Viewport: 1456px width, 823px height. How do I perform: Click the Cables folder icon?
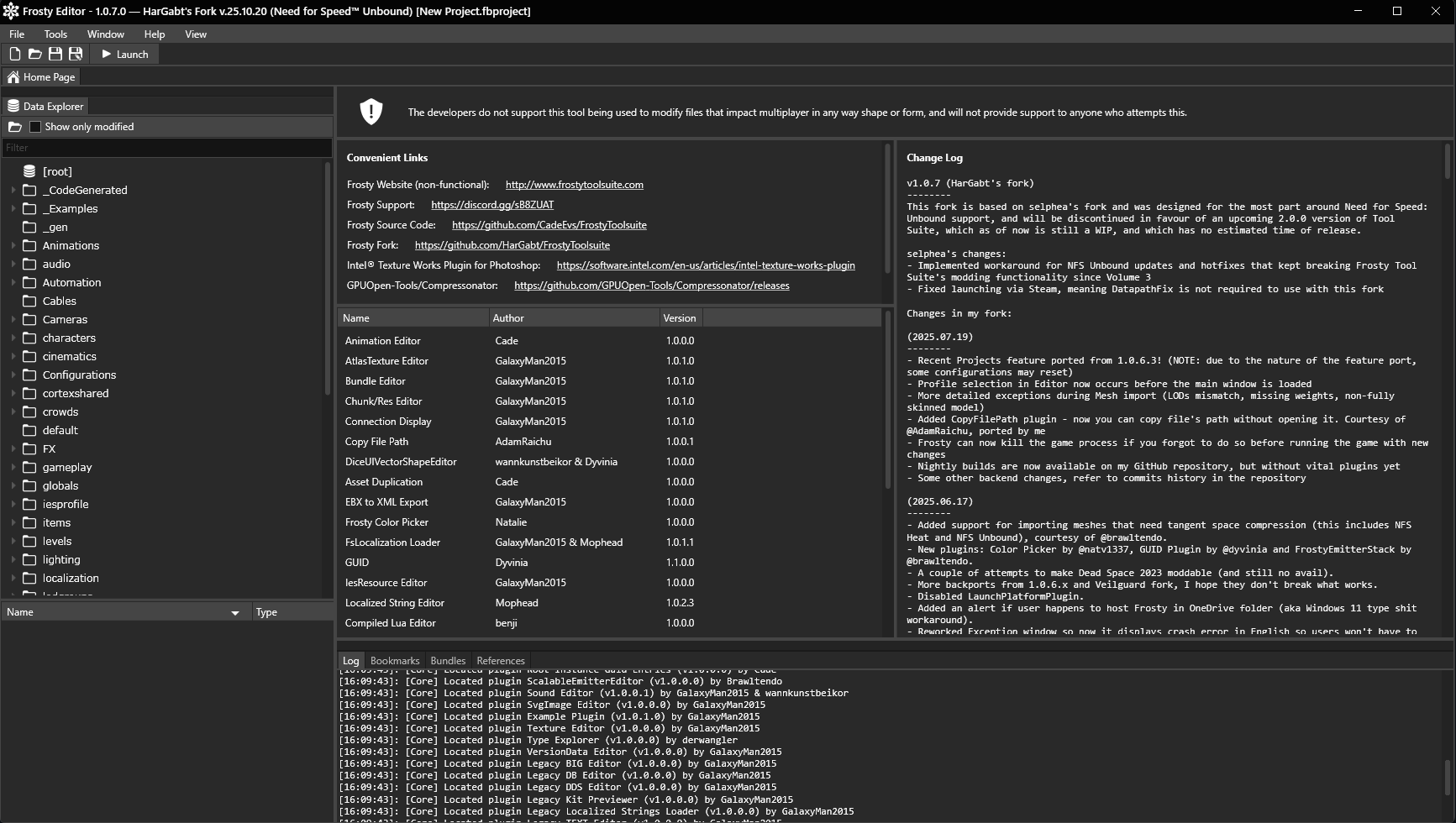(x=29, y=301)
